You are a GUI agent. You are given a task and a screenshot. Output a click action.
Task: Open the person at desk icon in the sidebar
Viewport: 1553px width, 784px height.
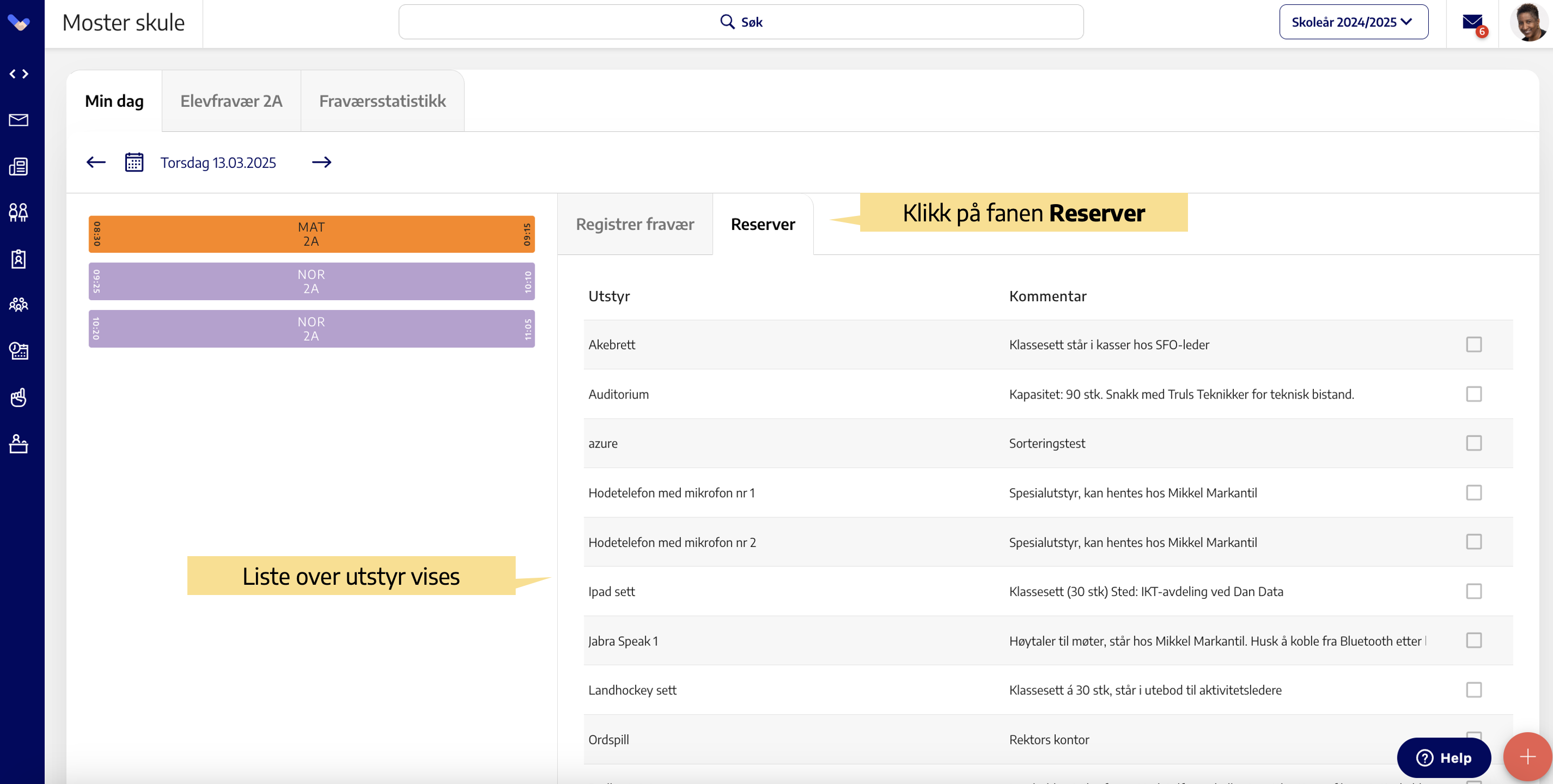click(x=19, y=443)
